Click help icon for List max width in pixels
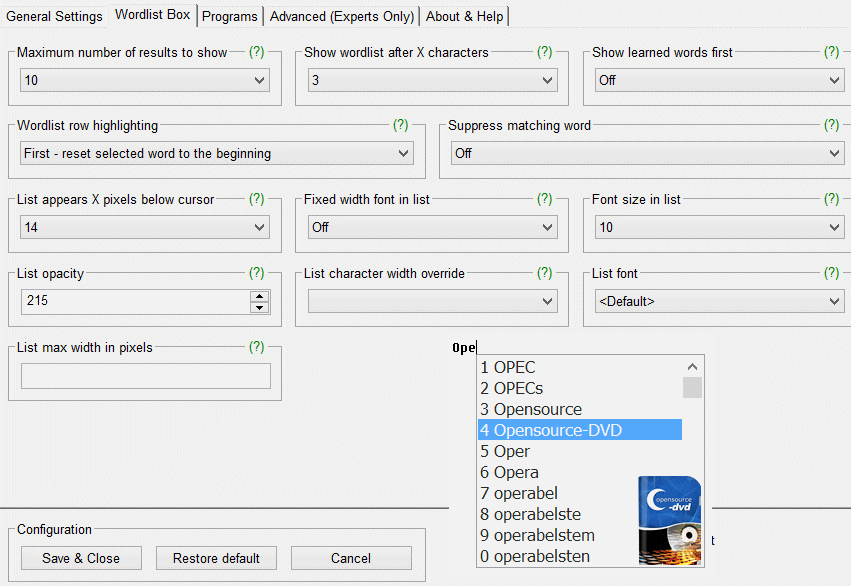 [x=257, y=347]
